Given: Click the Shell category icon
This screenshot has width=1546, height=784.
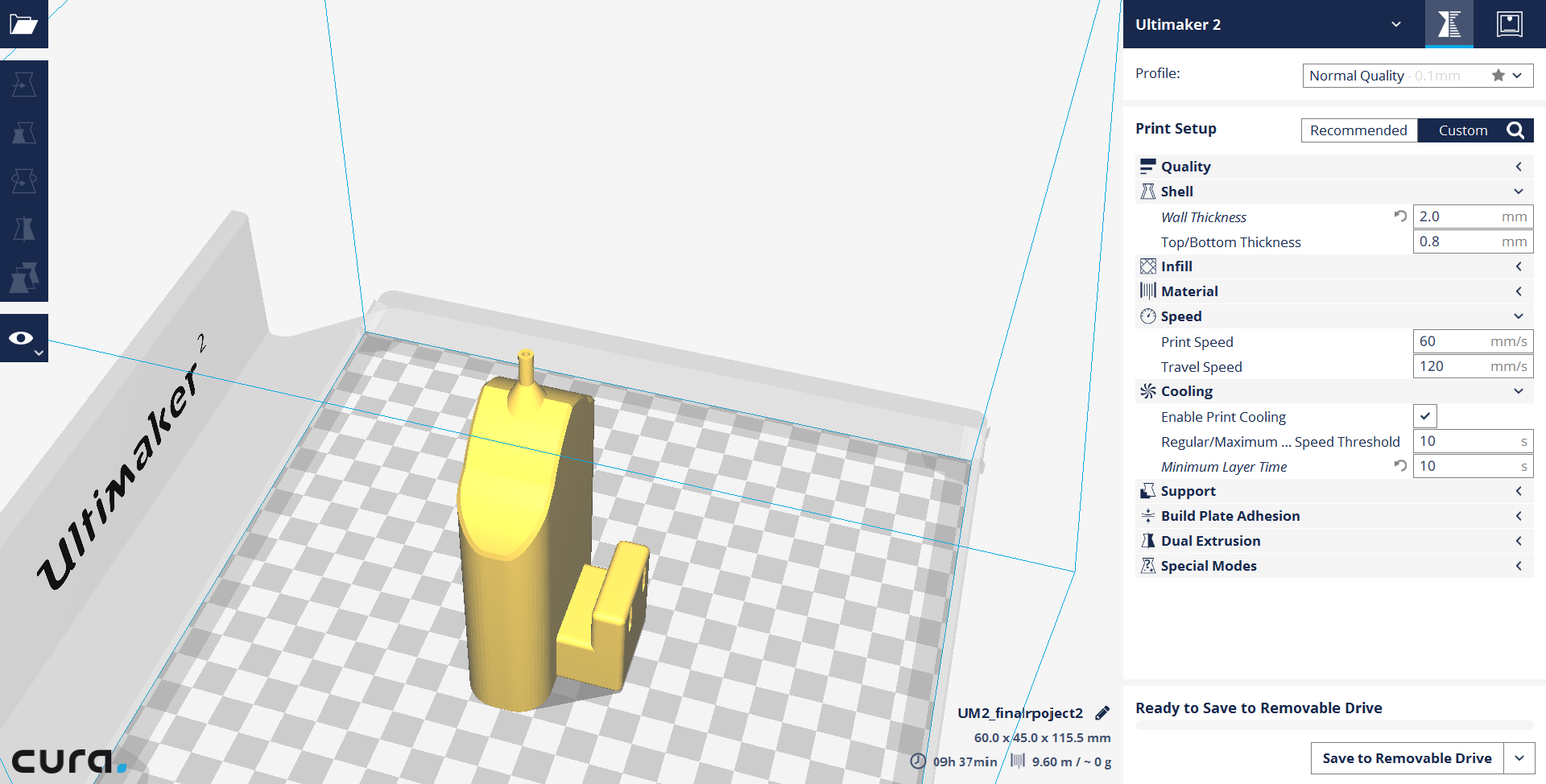Looking at the screenshot, I should (1148, 192).
